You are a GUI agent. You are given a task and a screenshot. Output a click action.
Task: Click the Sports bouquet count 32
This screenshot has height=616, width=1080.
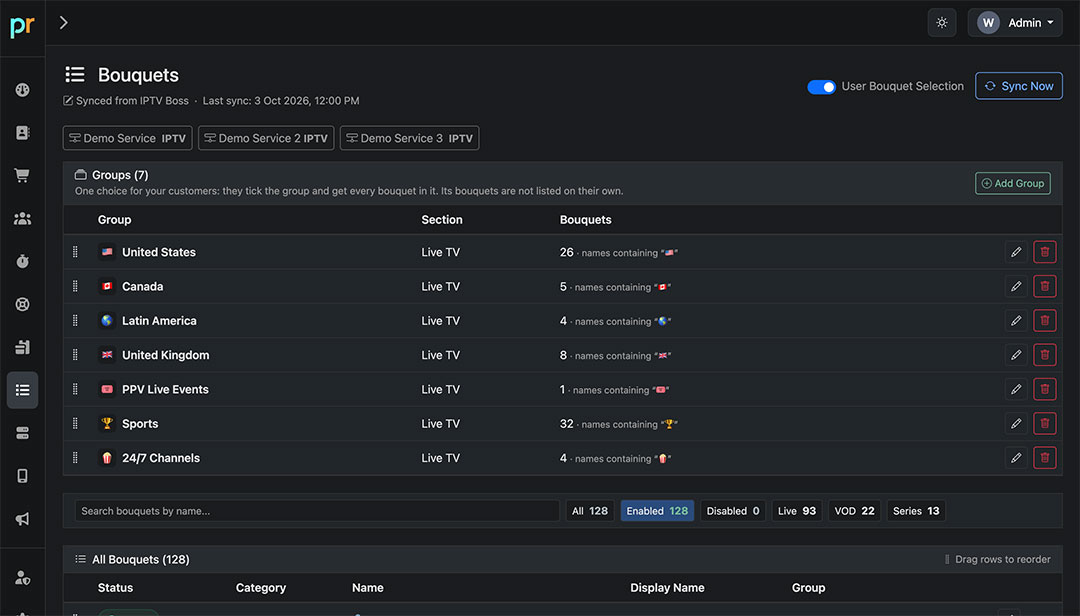tap(566, 424)
